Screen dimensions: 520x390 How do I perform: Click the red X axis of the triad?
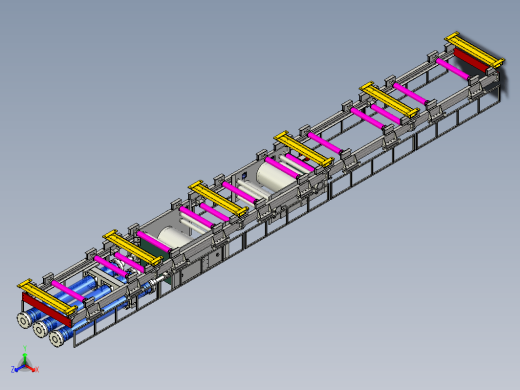[33, 369]
